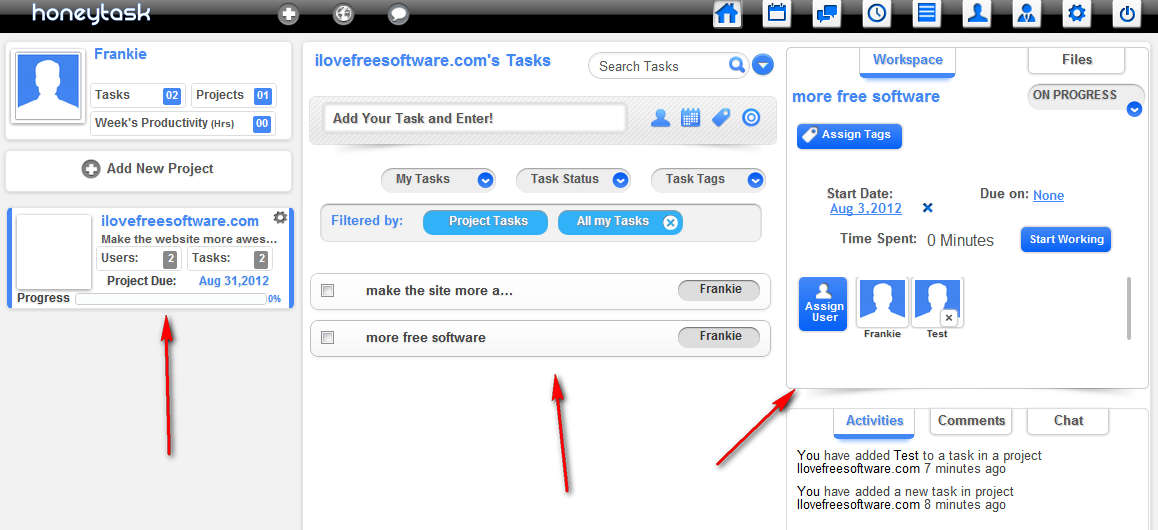Screen dimensions: 1158x530
Task: Switch to the Comments tab
Action: pos(971,421)
